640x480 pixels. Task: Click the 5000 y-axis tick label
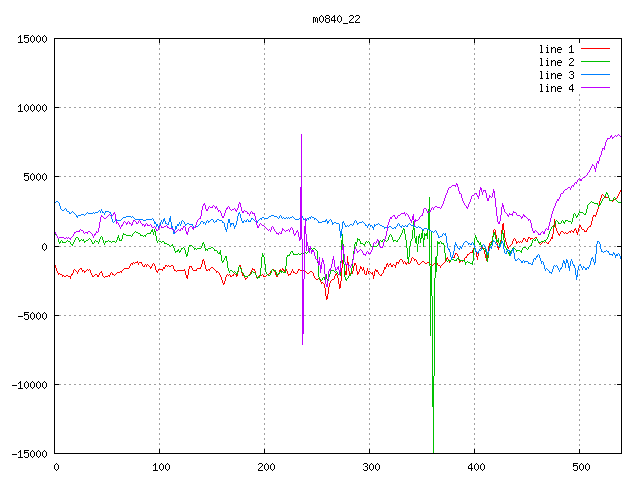35,177
